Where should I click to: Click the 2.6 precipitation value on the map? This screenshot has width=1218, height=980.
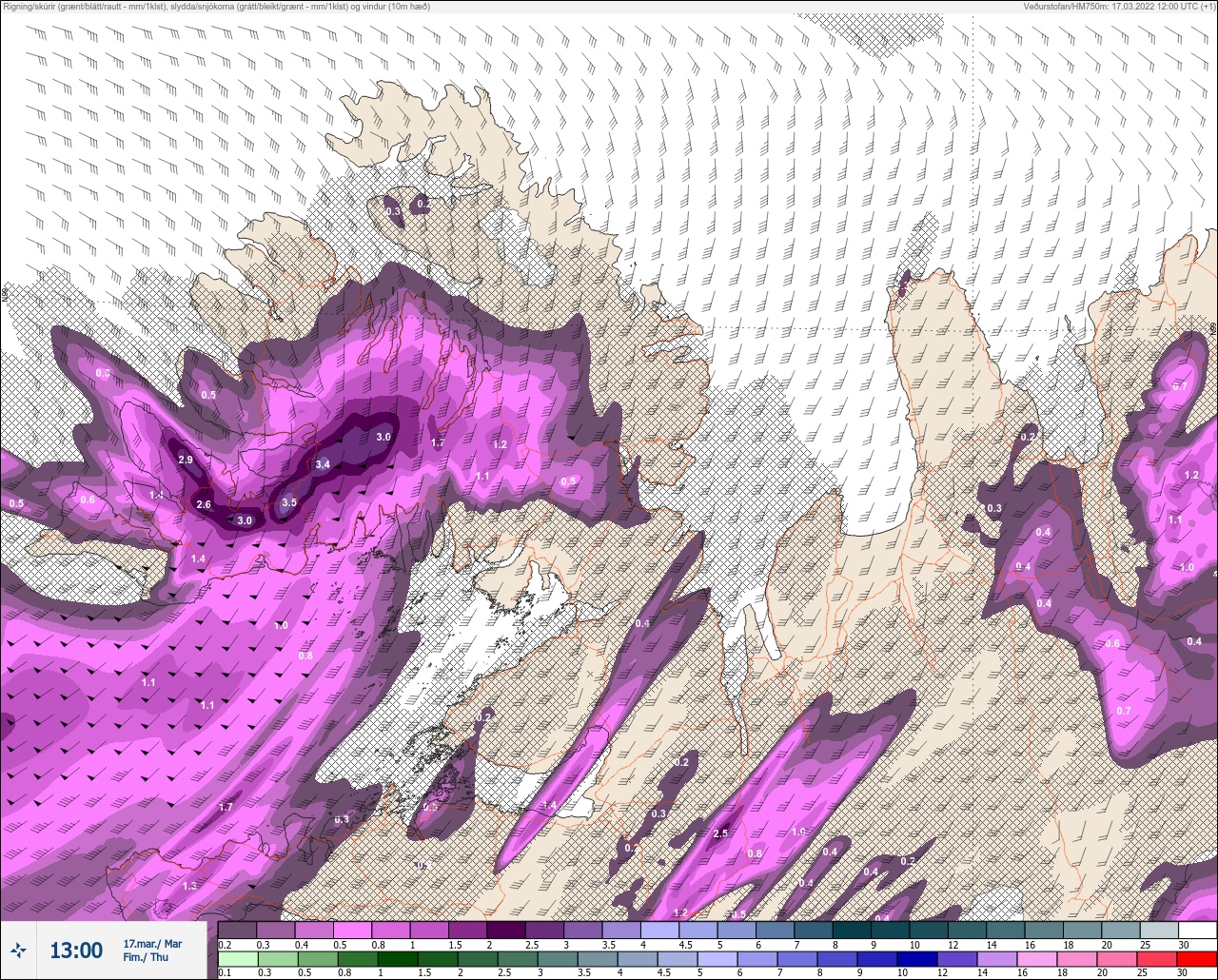[204, 504]
